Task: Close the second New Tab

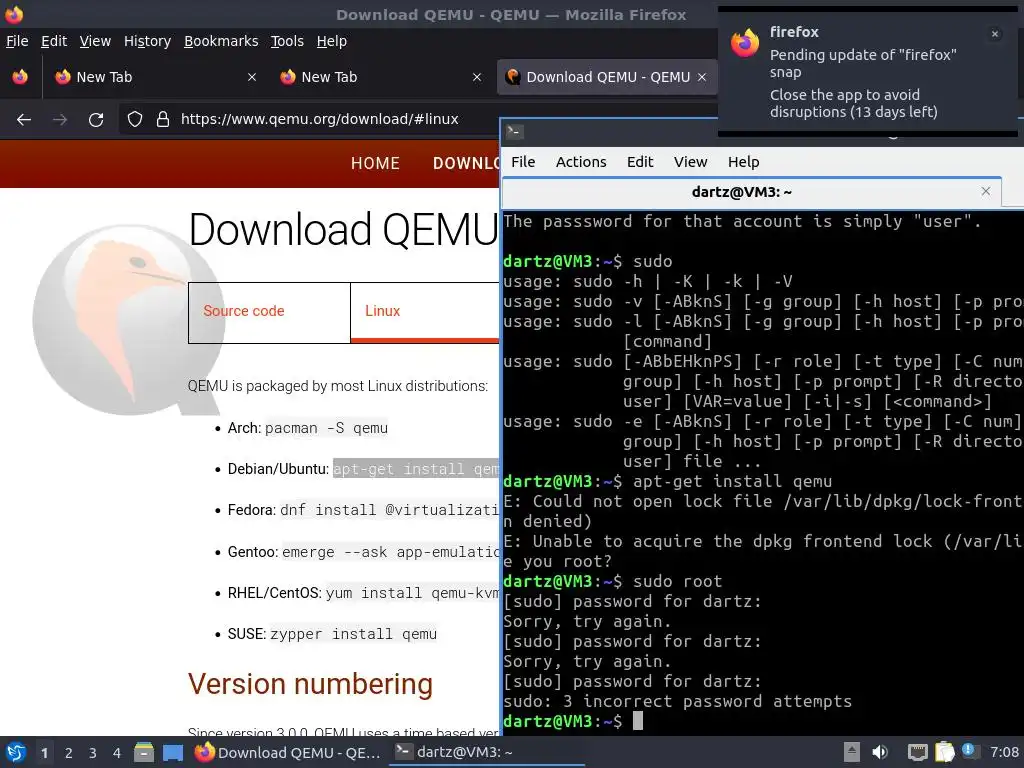Action: [477, 77]
